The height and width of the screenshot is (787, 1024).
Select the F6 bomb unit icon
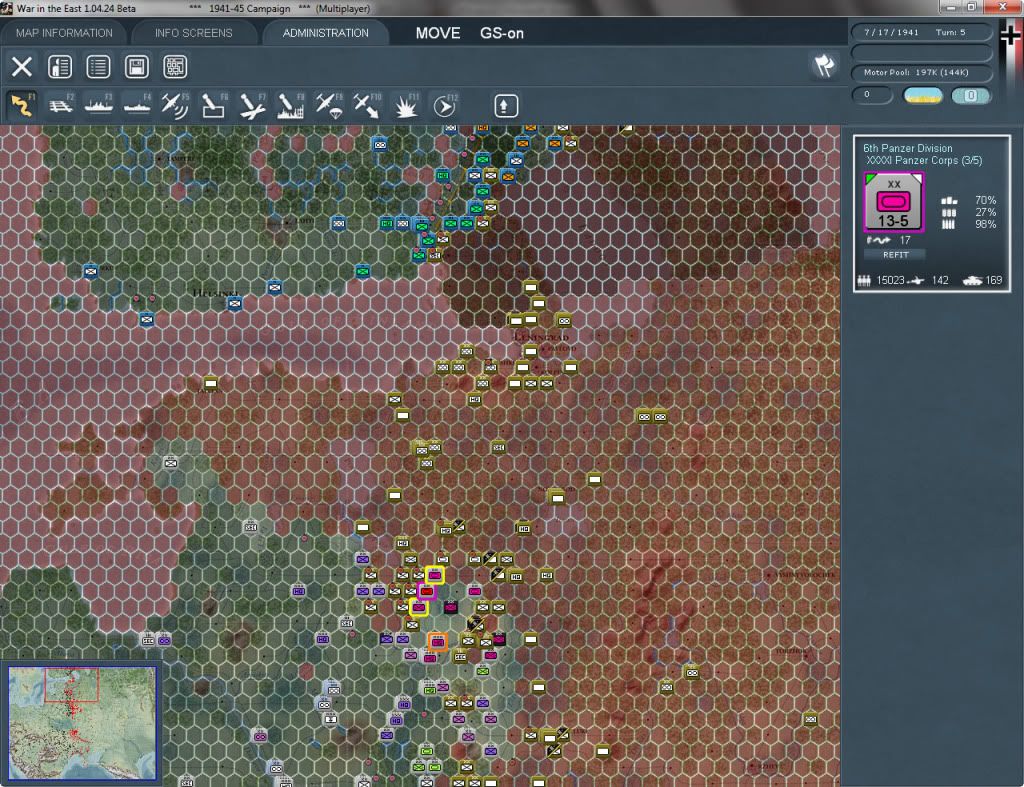coord(214,106)
